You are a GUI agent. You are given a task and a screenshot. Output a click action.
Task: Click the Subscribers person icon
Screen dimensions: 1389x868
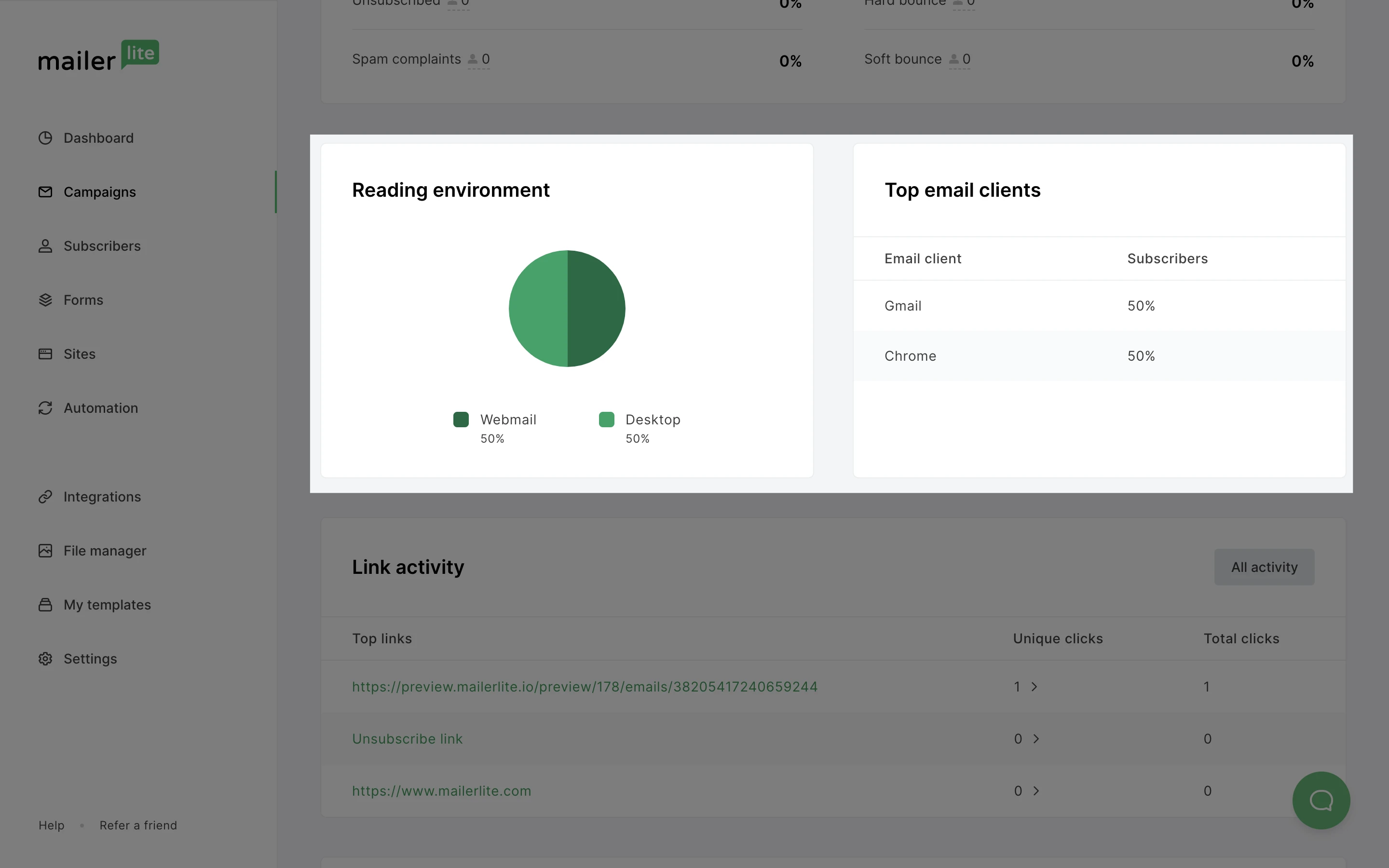pos(45,246)
